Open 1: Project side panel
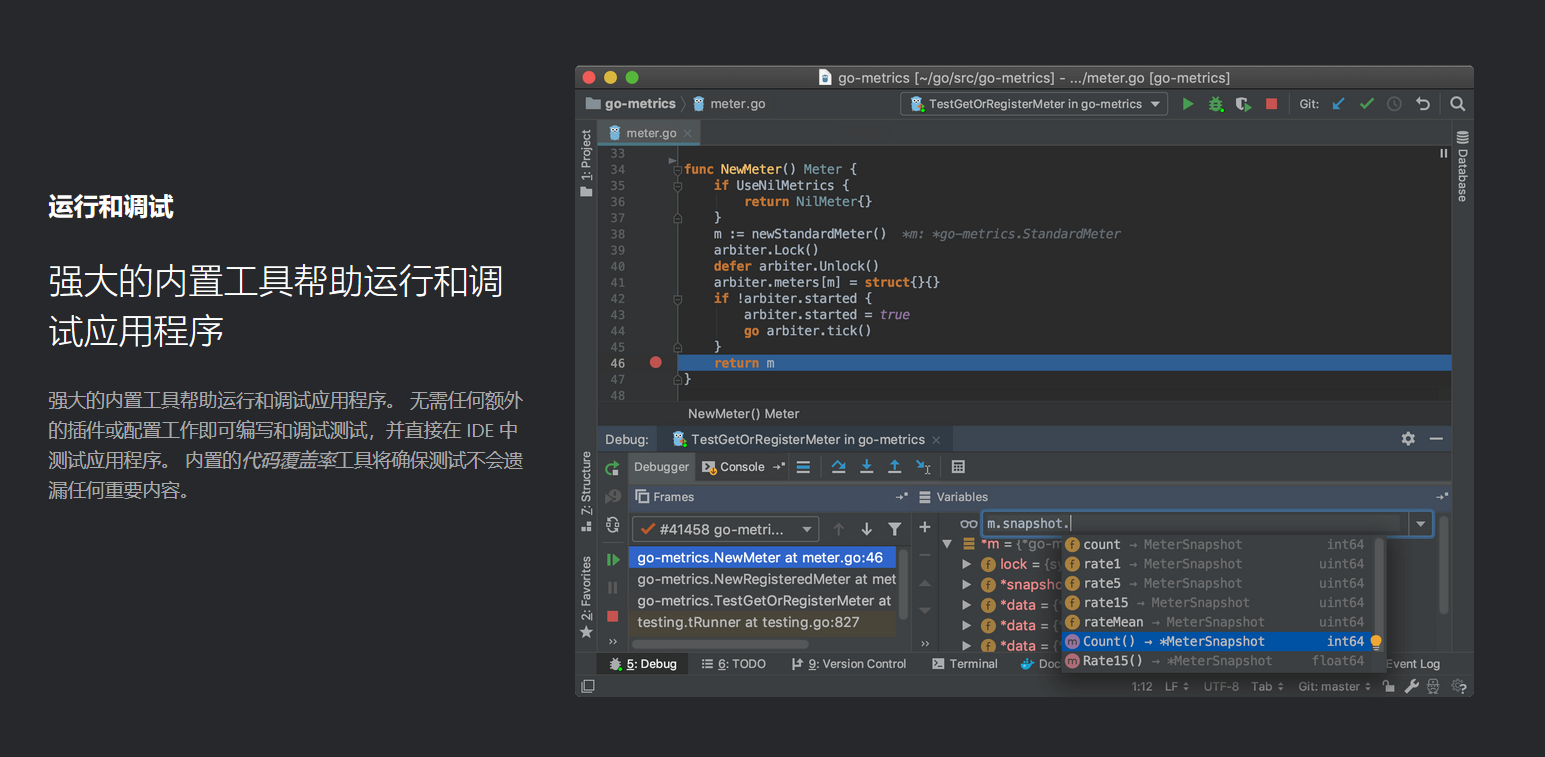Image resolution: width=1545 pixels, height=757 pixels. point(586,163)
